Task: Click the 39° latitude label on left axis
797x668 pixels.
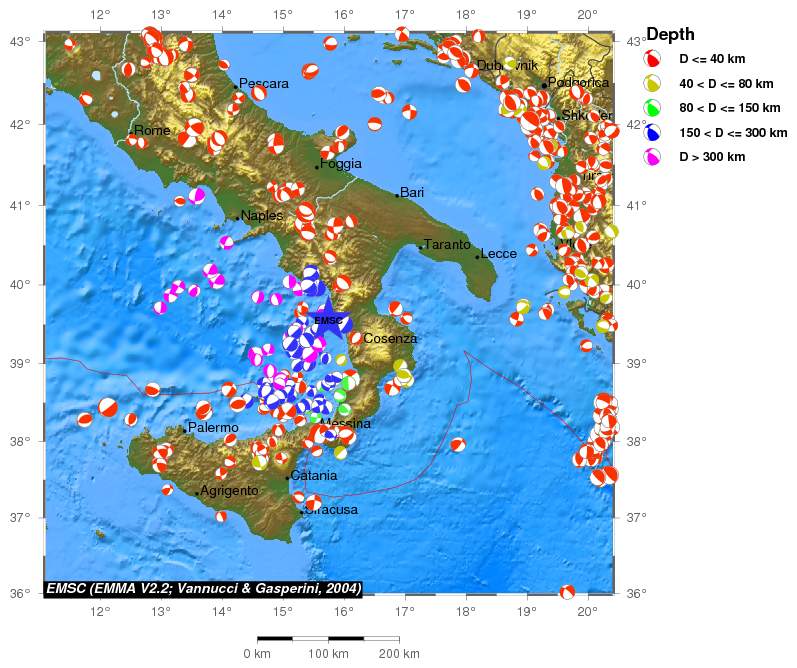Action: 20,363
